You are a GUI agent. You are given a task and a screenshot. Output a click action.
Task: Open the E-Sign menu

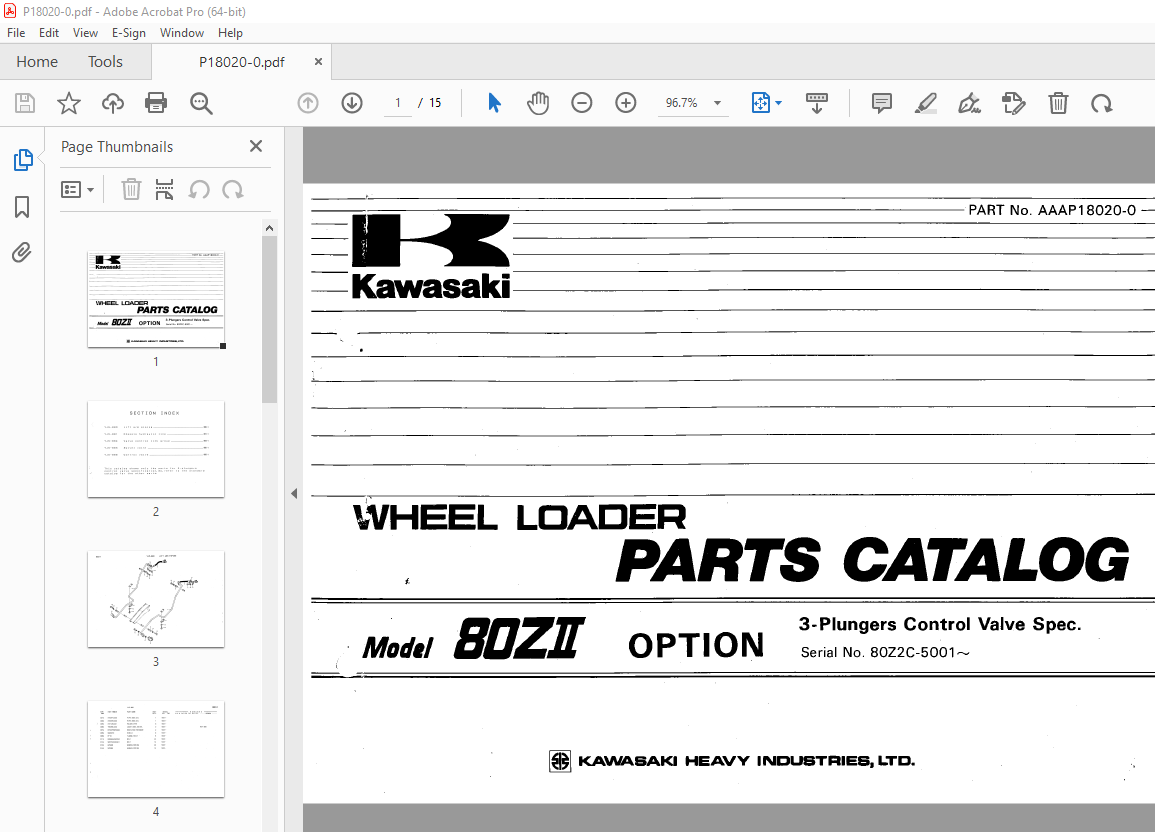(x=129, y=33)
